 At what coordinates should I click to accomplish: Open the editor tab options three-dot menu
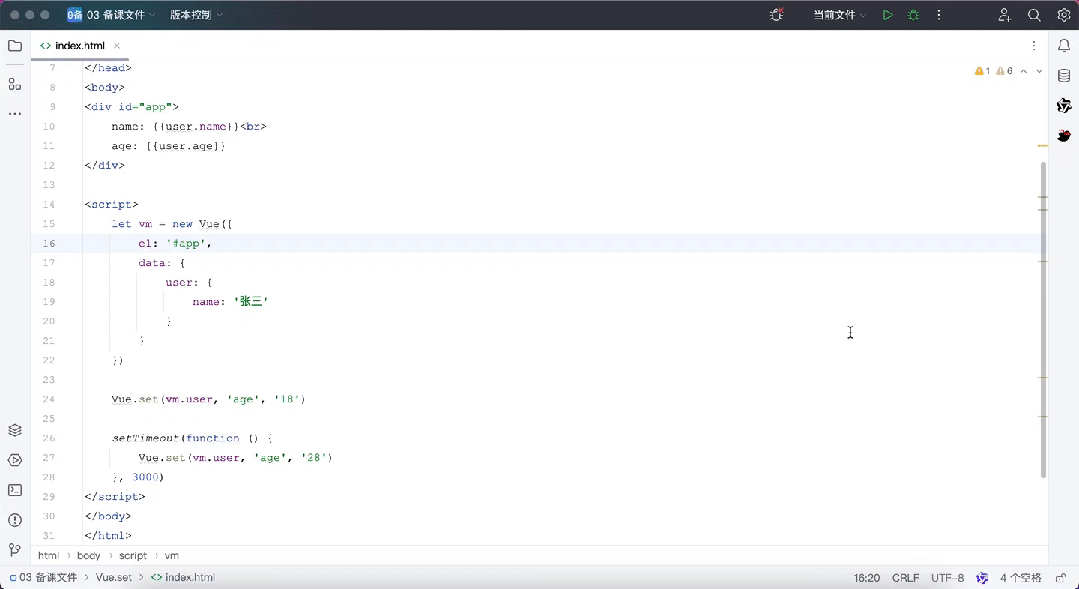pos(1034,45)
